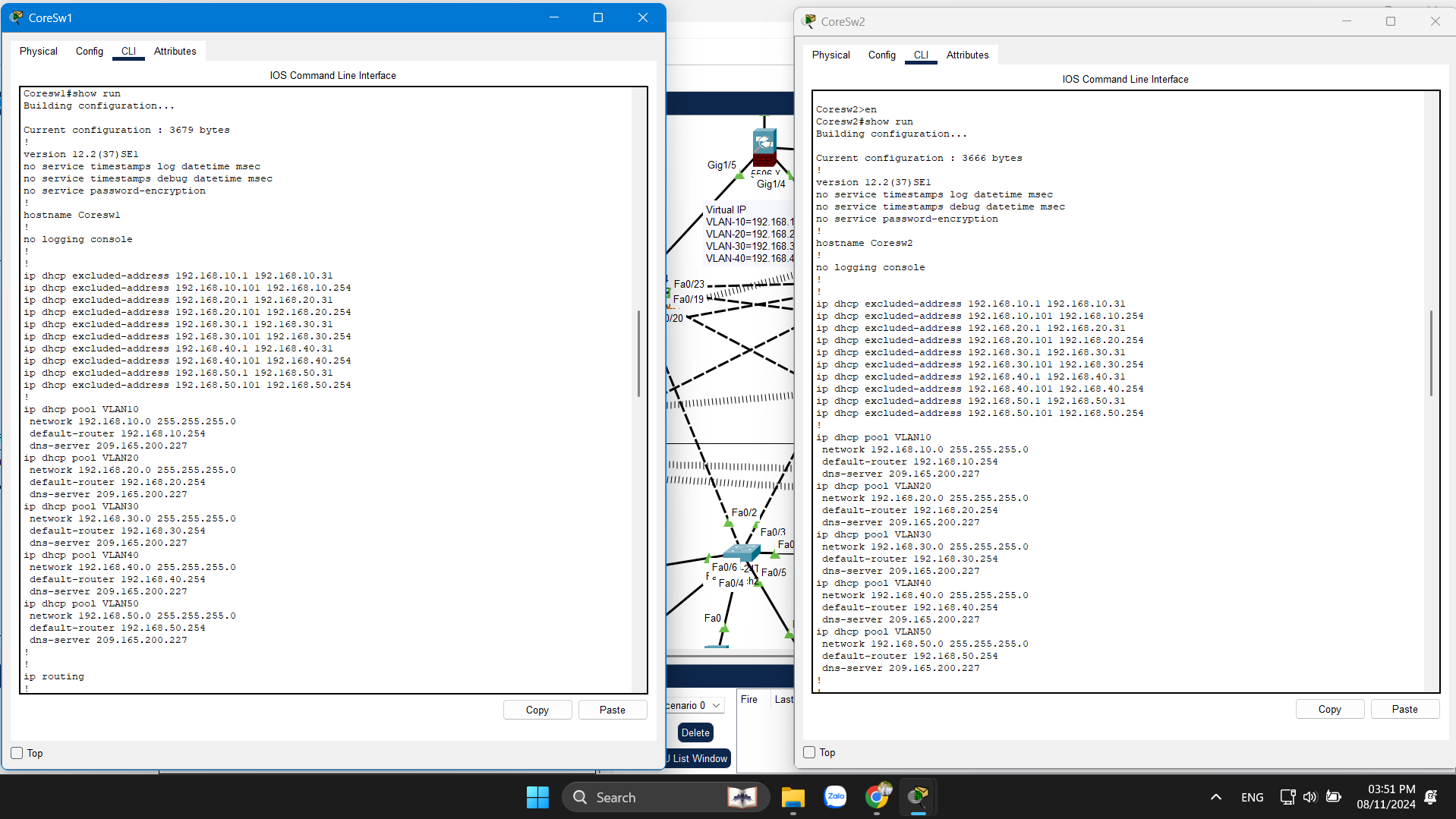Switch to Config tab in CoreSw2
Image resolution: width=1456 pixels, height=819 pixels.
[882, 55]
